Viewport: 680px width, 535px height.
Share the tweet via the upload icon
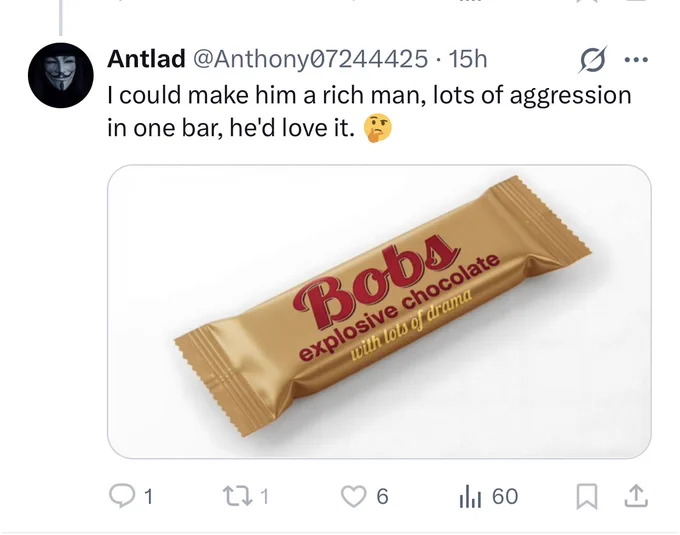[636, 496]
